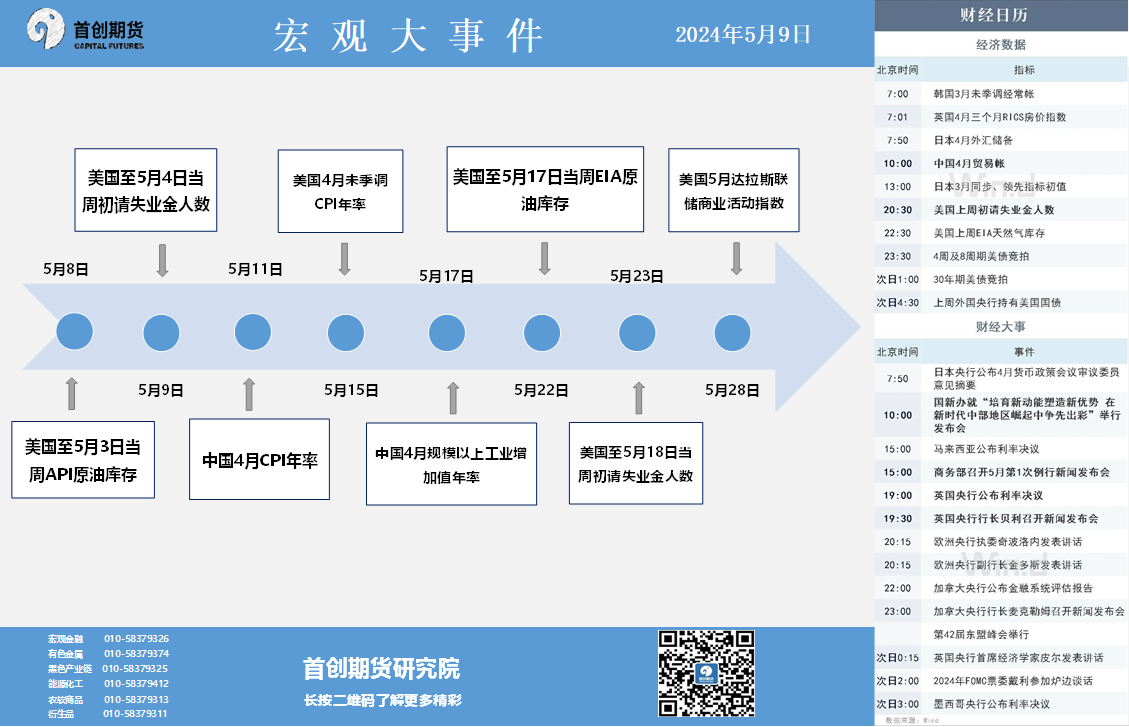Click the 美国5月达拉斯联储商业活动指数 event box
1129x727 pixels.
tap(734, 190)
